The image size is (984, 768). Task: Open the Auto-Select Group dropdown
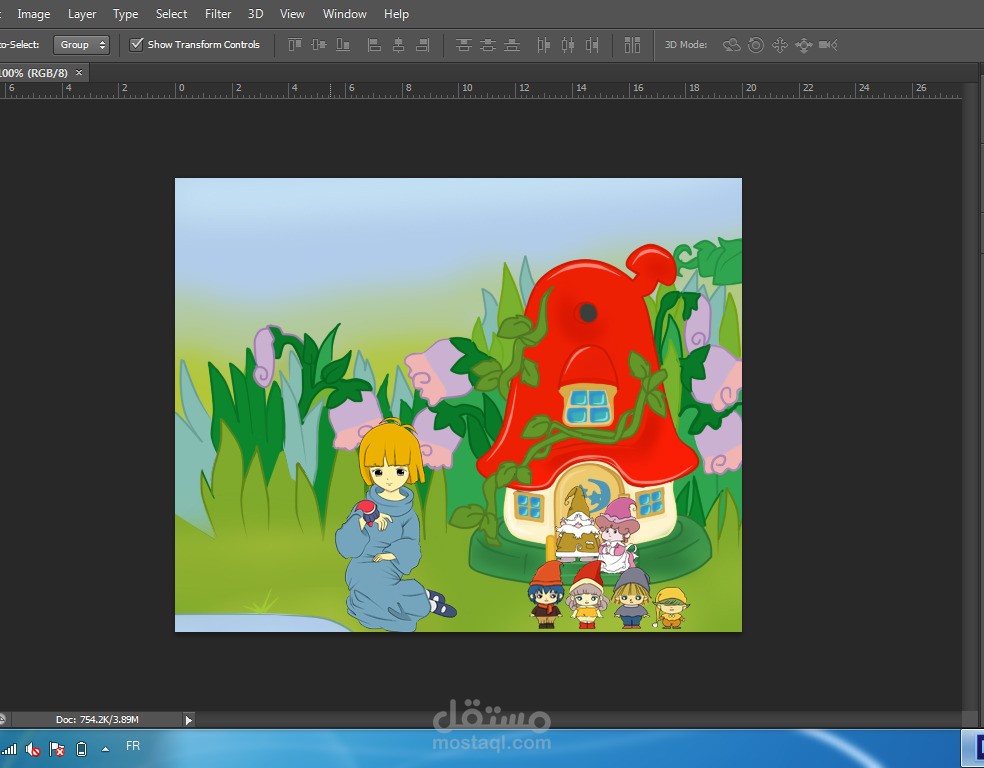click(x=82, y=45)
